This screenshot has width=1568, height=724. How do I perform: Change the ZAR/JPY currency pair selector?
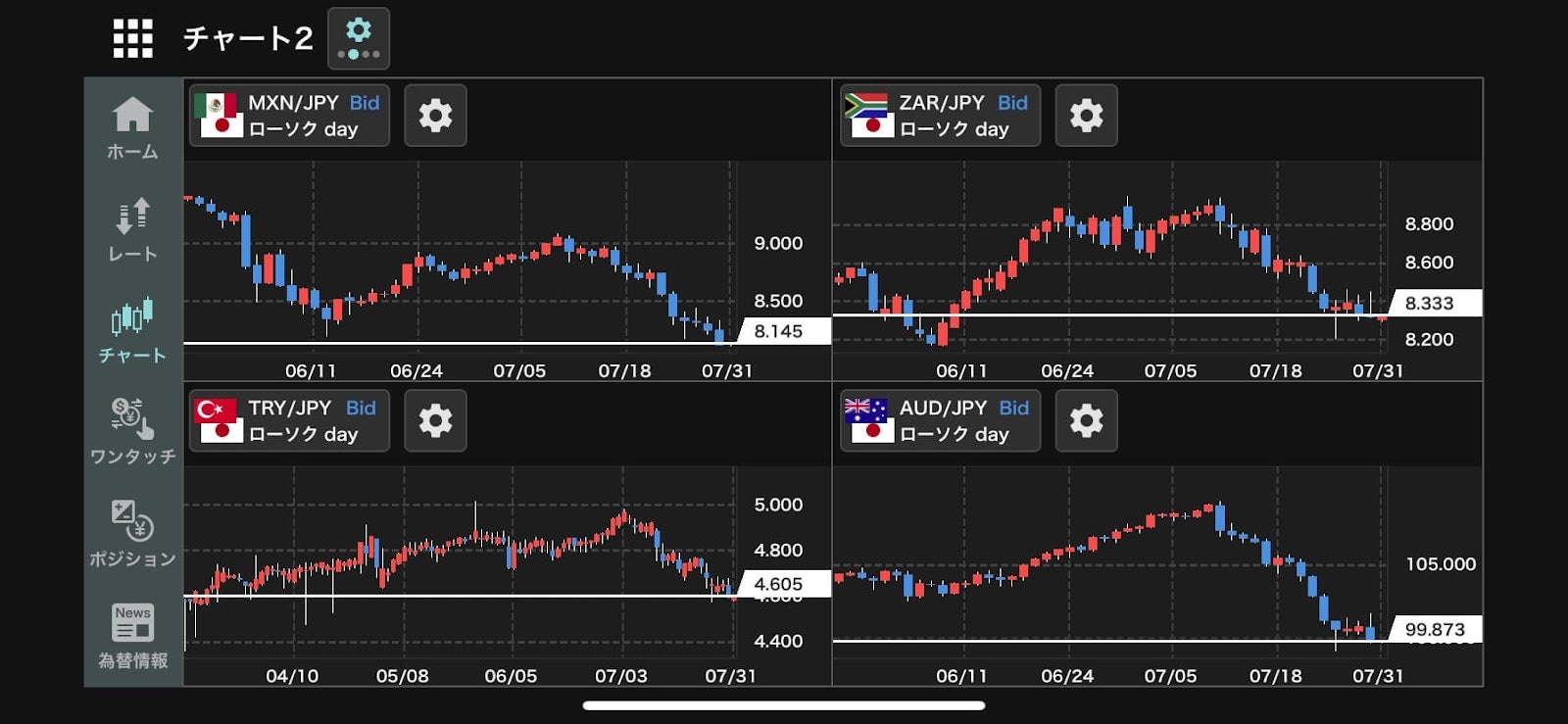click(940, 116)
